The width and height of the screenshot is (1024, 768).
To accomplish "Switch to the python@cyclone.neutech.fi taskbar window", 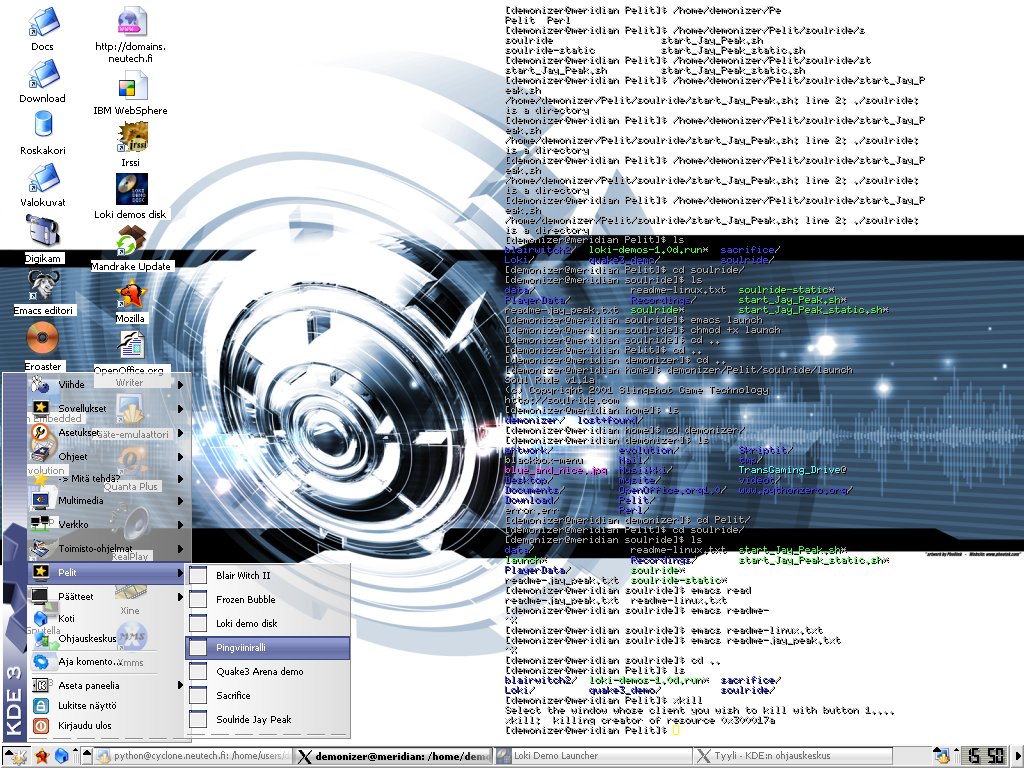I will click(x=193, y=756).
